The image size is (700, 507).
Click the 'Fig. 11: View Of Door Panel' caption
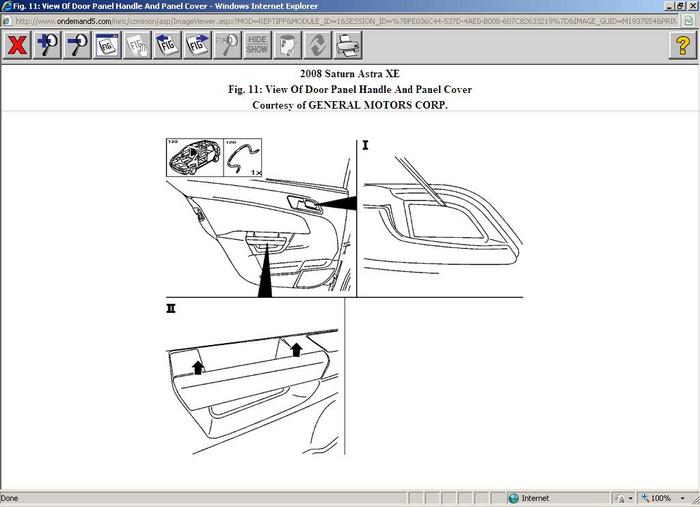click(x=350, y=89)
